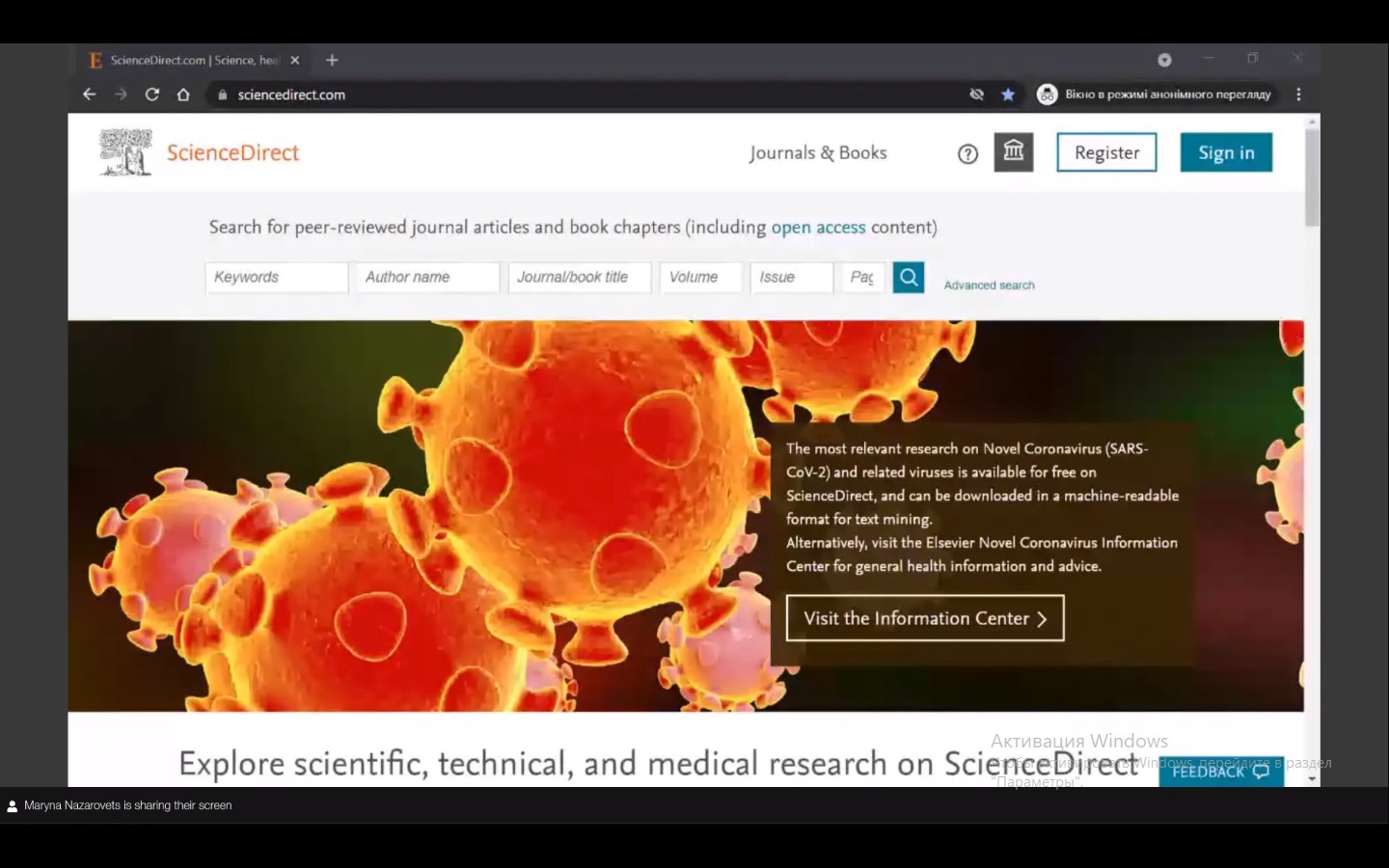Viewport: 1389px width, 868px height.
Task: Focus the Pages field
Action: click(x=862, y=277)
